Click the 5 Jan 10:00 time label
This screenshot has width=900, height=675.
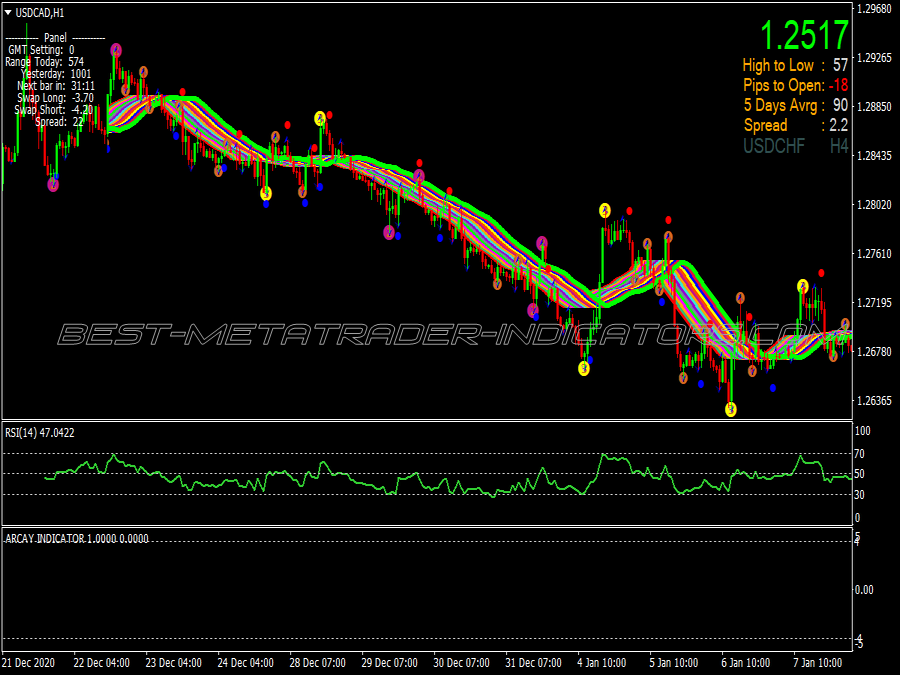click(674, 663)
